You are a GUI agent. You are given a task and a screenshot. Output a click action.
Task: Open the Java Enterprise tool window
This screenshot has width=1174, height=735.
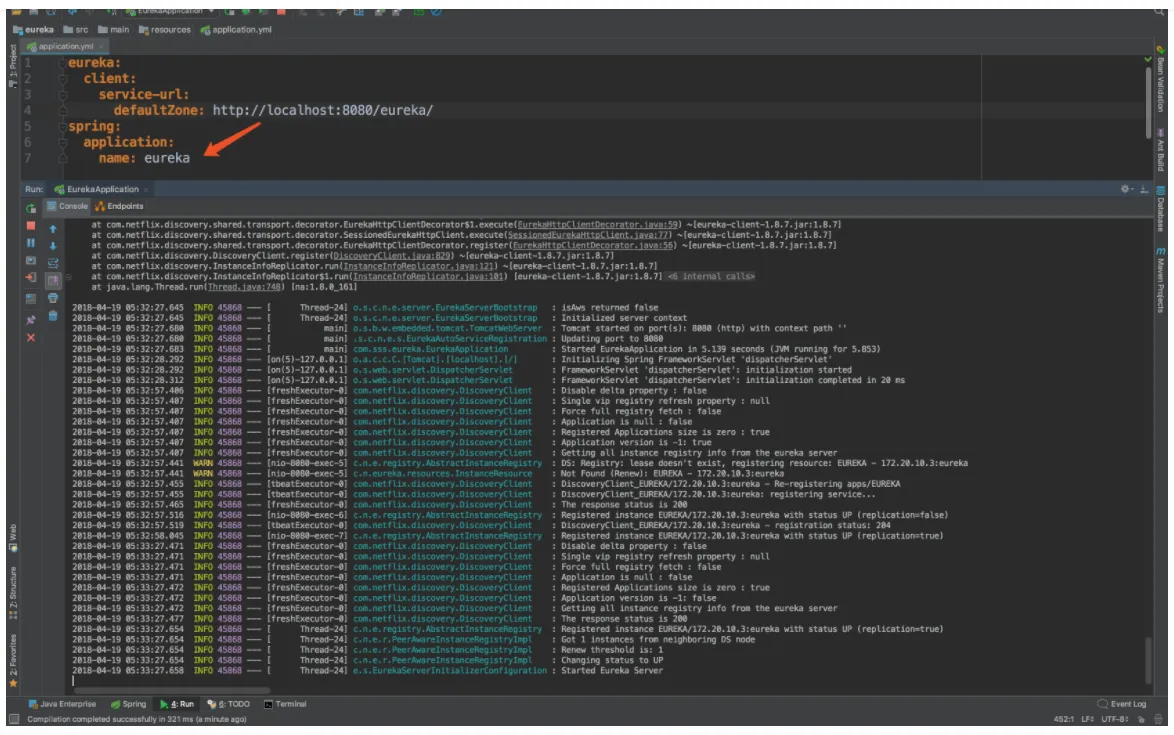tap(62, 704)
